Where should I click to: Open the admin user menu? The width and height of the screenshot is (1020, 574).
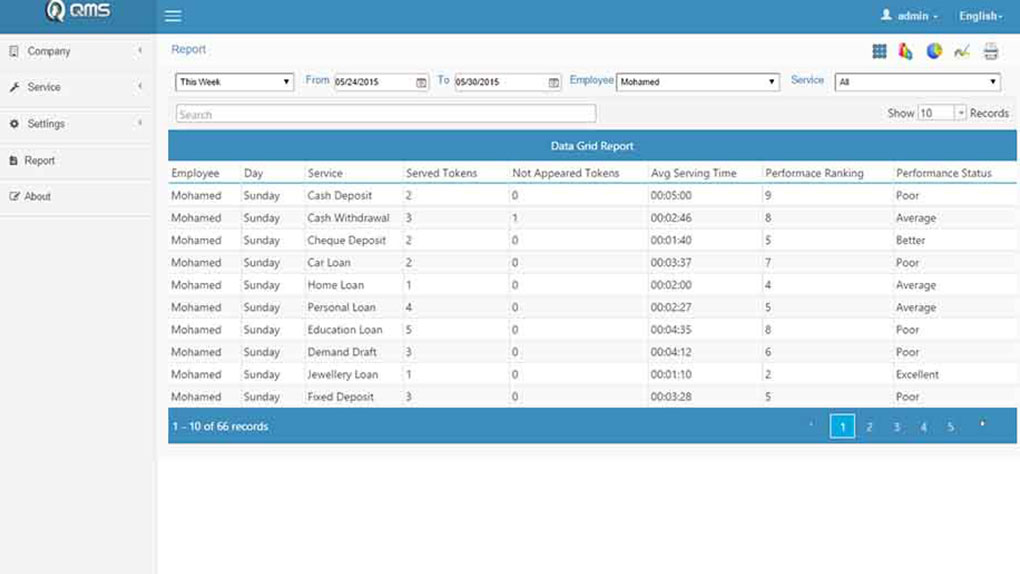[909, 16]
